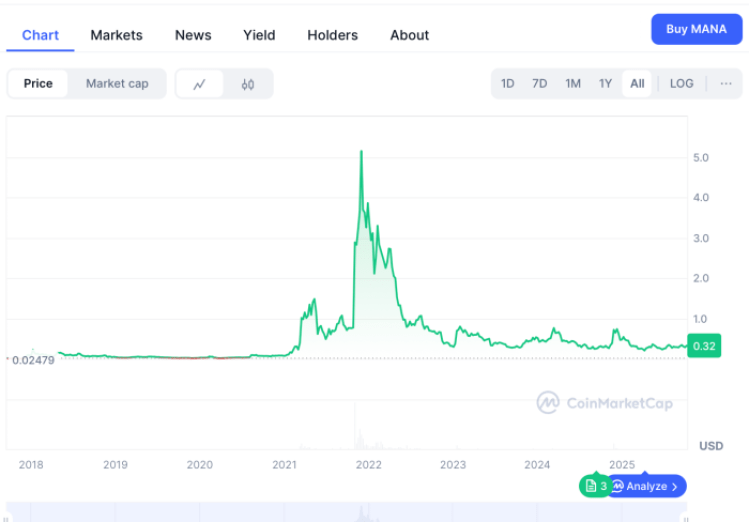Toggle Market cap view
This screenshot has height=522, width=749.
coord(117,83)
